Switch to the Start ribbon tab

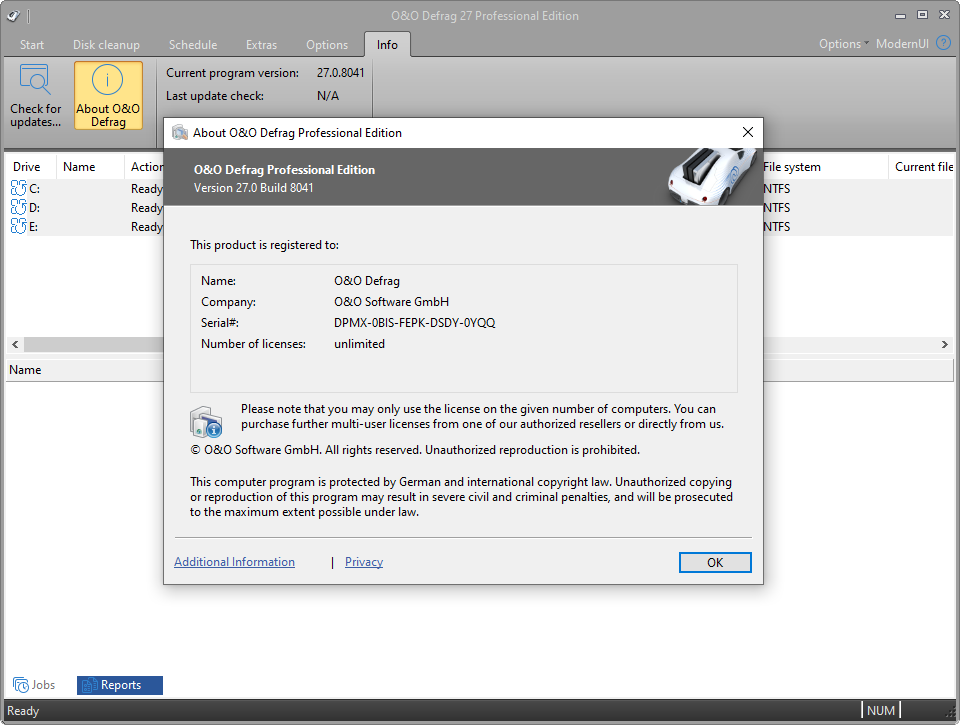click(x=32, y=45)
